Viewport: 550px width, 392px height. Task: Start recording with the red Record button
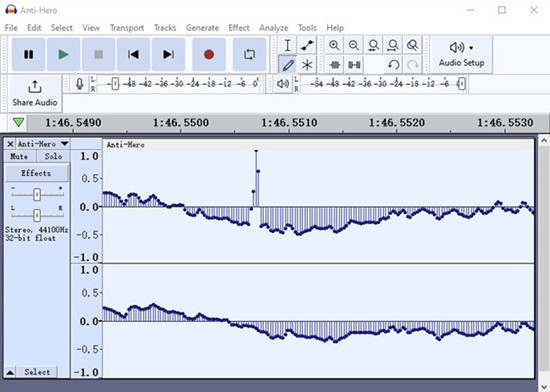[x=209, y=55]
